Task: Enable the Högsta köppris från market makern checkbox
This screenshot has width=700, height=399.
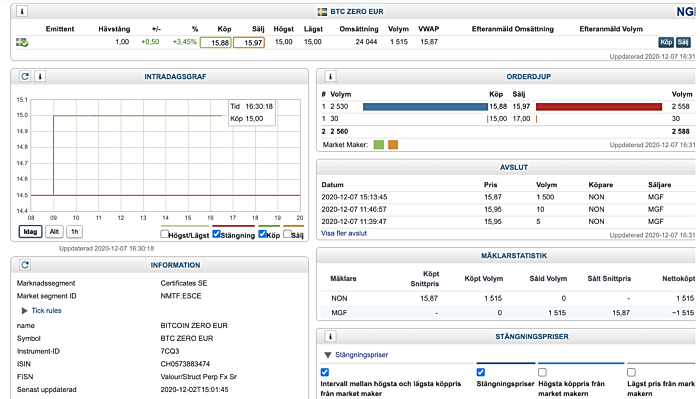Action: point(542,372)
